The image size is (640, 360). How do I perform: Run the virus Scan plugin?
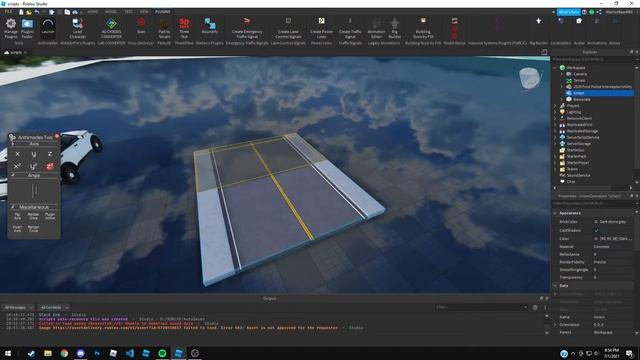point(141,26)
